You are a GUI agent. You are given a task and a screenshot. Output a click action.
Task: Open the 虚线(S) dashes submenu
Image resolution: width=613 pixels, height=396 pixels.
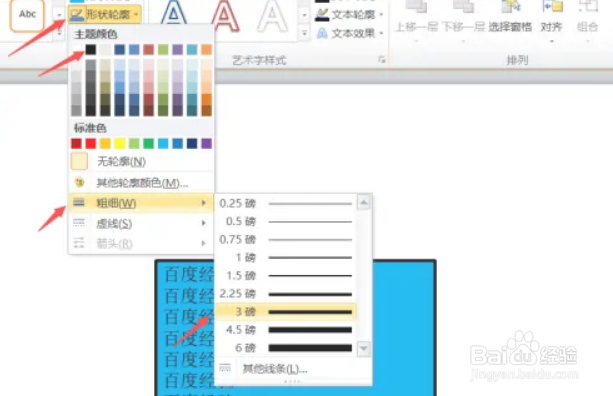point(141,223)
